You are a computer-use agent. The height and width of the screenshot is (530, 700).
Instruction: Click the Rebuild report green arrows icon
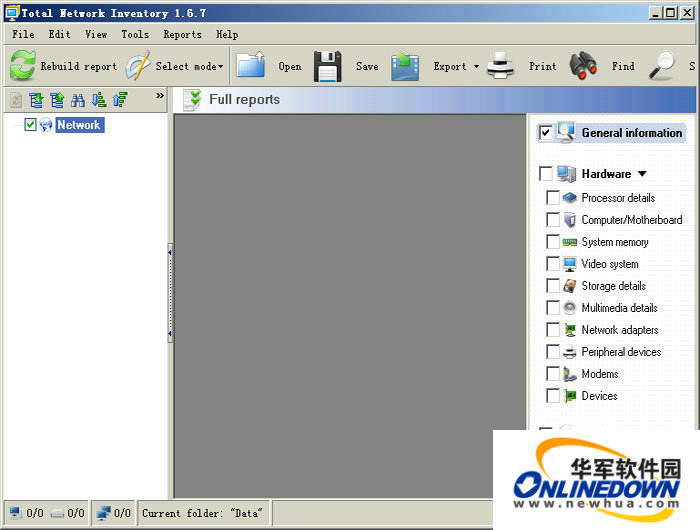tap(22, 66)
